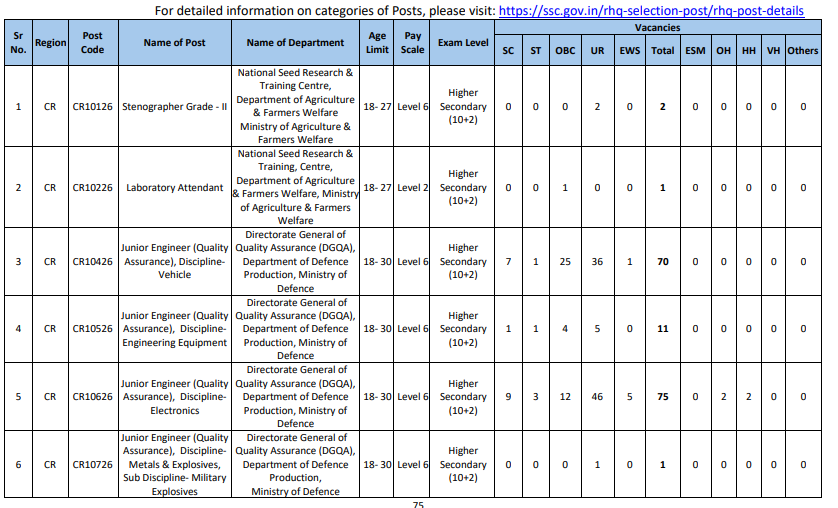Click DGQA department cell in row 3
Screen dimensions: 838x508
tap(295, 262)
